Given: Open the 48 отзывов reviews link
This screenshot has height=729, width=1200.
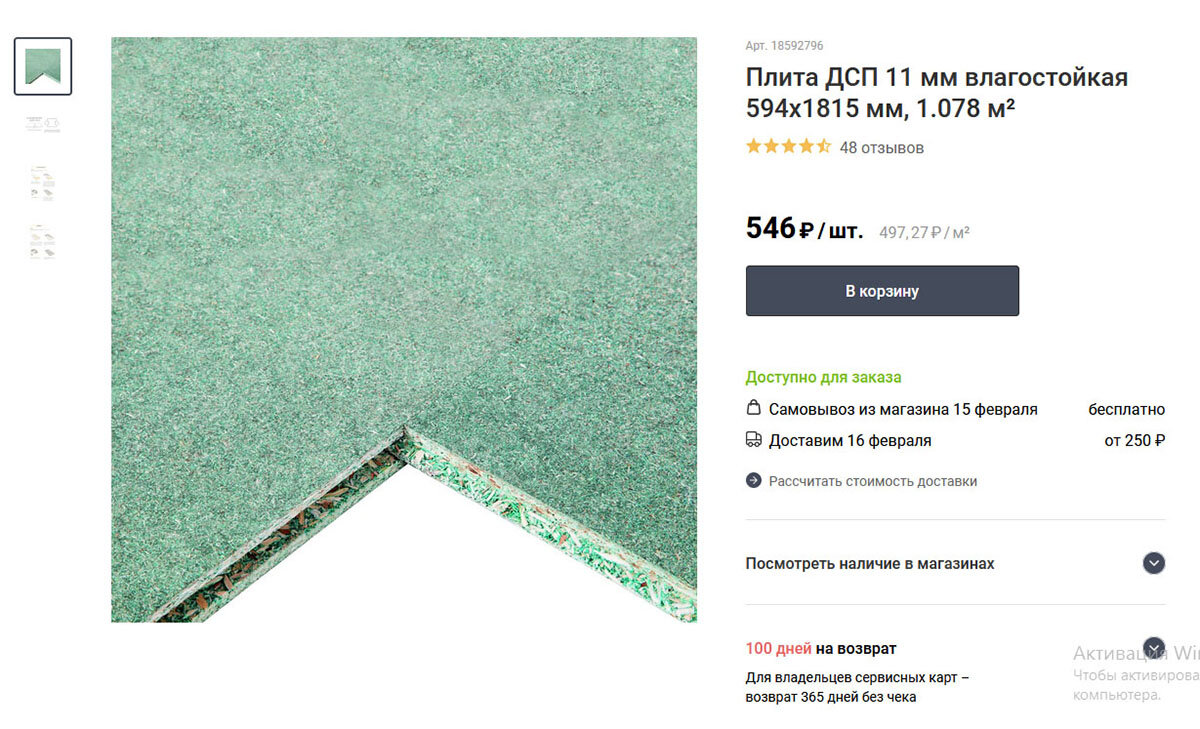Looking at the screenshot, I should (881, 148).
